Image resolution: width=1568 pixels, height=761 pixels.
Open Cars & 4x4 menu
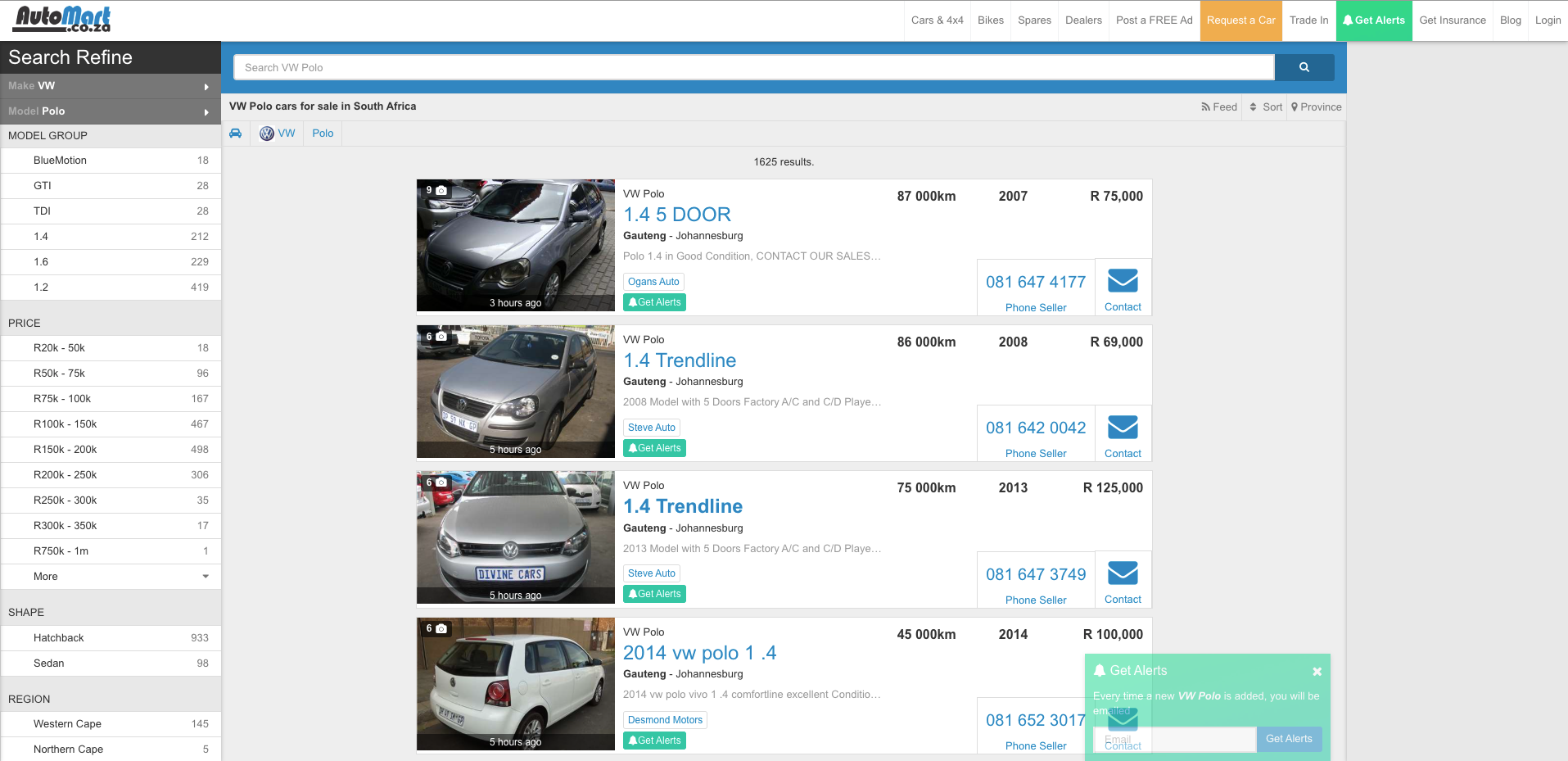tap(938, 20)
